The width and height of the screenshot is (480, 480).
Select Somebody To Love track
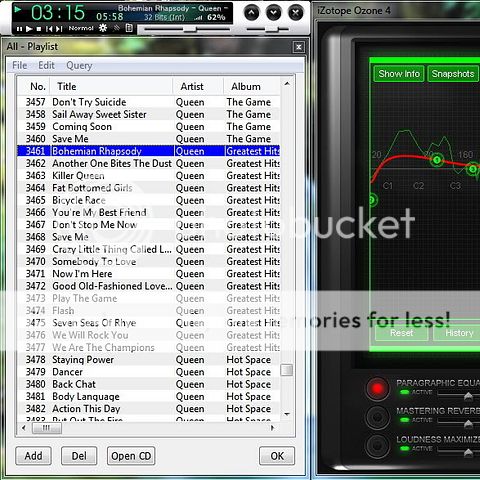149,262
